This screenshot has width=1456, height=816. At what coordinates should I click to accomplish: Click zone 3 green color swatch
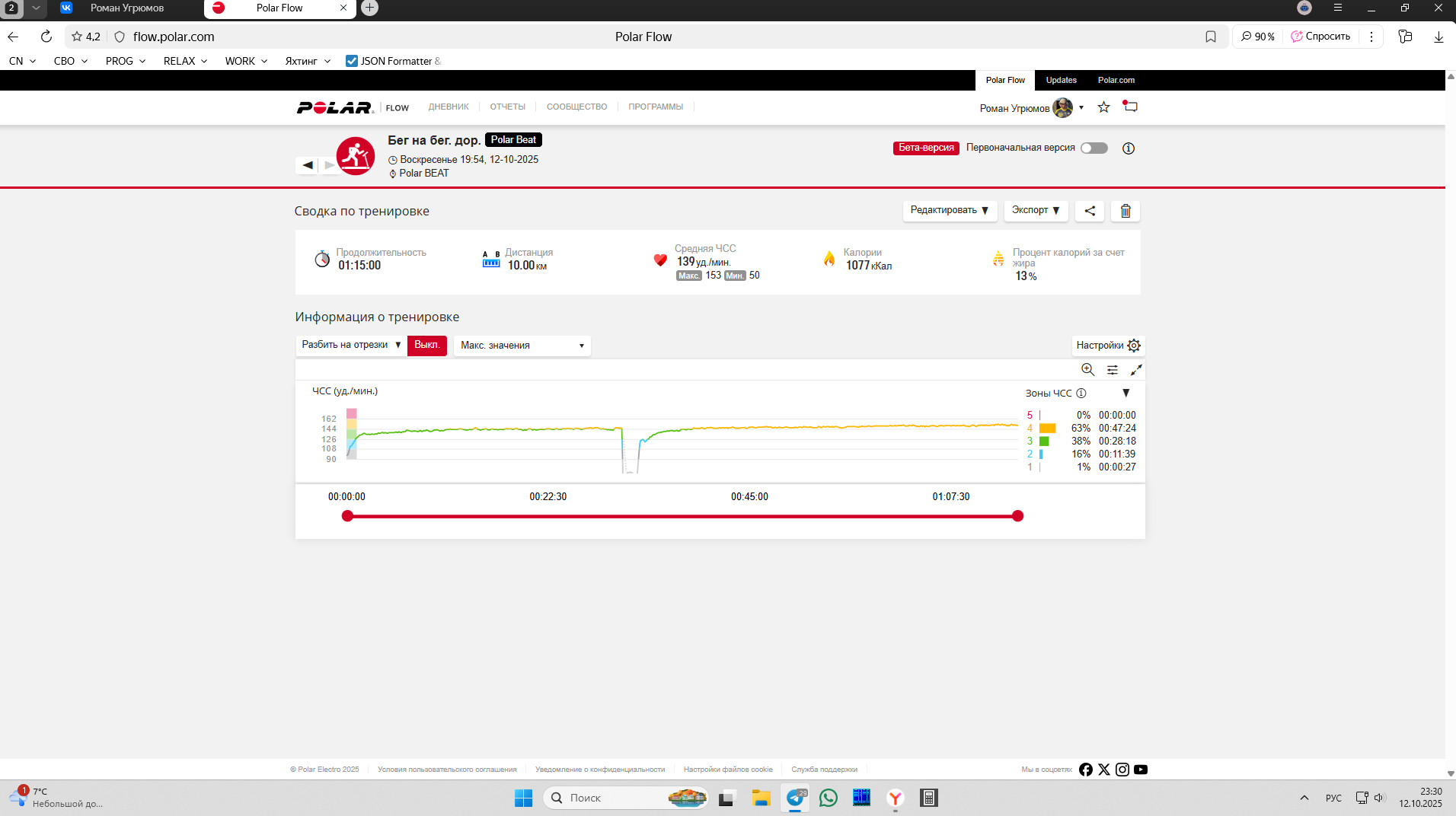[1044, 441]
